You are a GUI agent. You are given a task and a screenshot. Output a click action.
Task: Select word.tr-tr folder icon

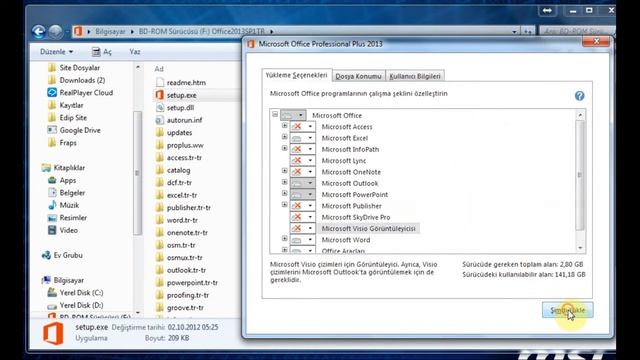click(x=160, y=220)
